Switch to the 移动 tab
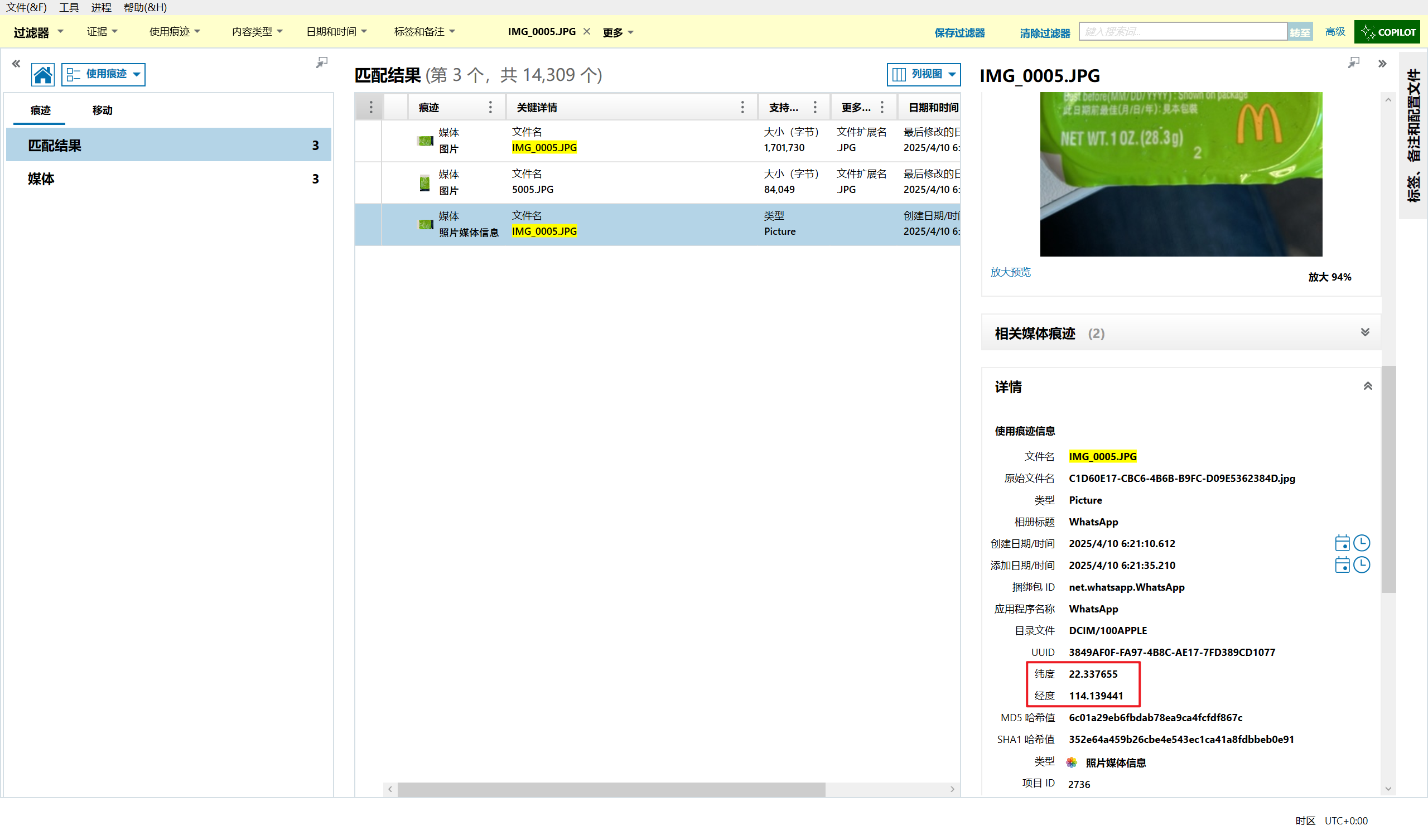The image size is (1428, 840). (x=102, y=110)
